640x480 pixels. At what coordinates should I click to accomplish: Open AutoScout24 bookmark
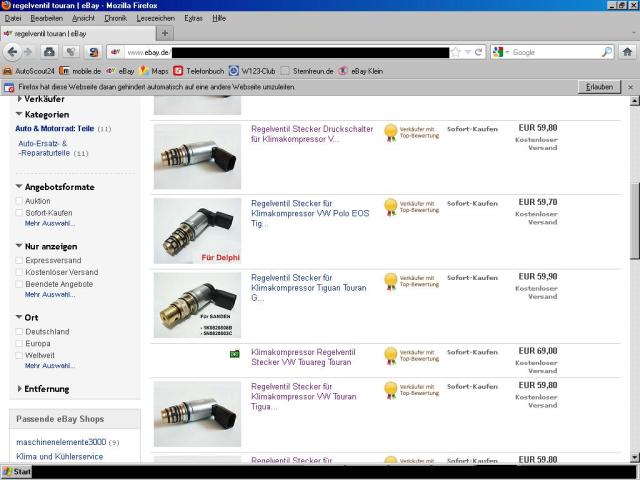29,71
